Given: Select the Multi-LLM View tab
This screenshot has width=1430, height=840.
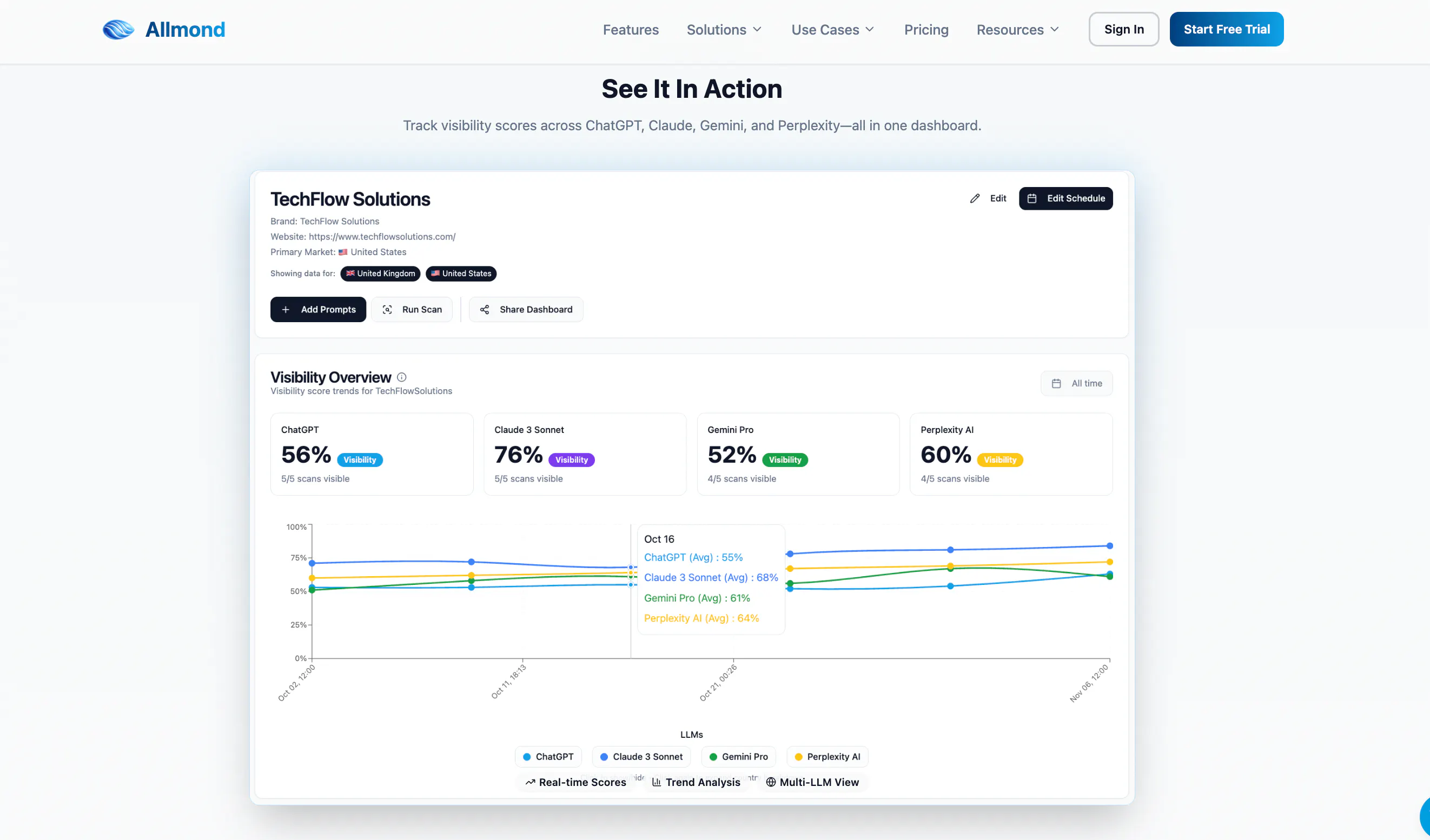Looking at the screenshot, I should [812, 782].
